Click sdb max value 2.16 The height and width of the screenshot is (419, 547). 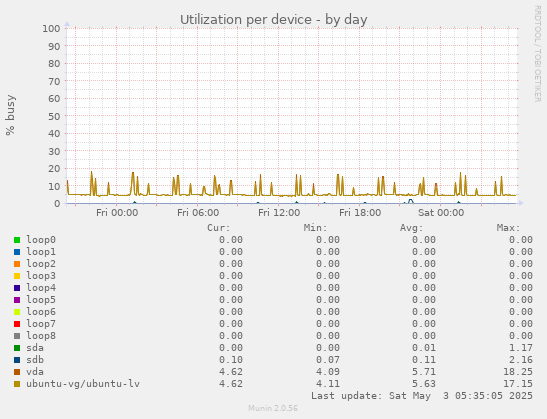521,360
